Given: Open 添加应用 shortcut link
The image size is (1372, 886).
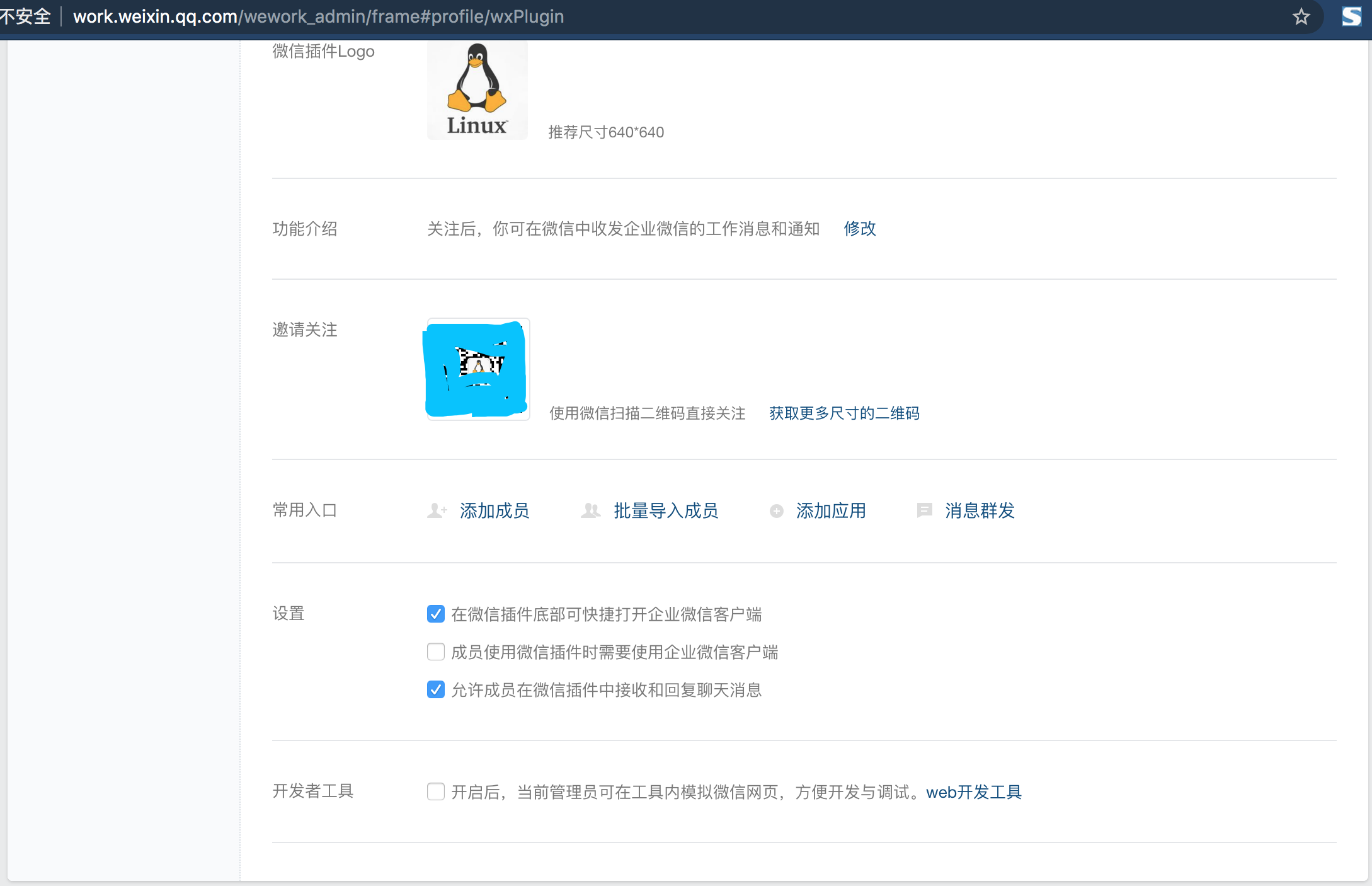Looking at the screenshot, I should (831, 510).
